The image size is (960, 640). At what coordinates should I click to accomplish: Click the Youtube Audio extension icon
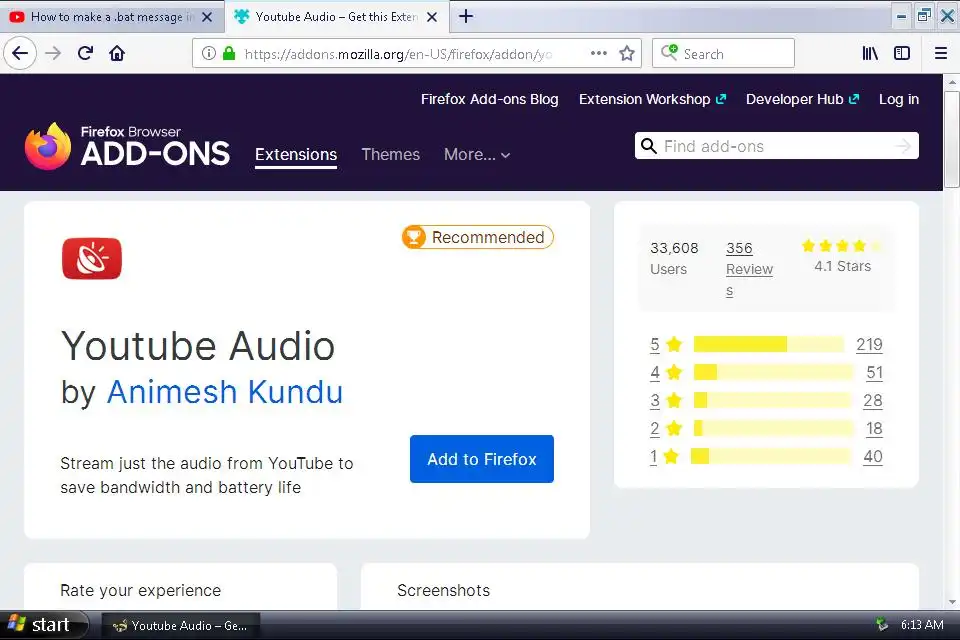pyautogui.click(x=92, y=258)
